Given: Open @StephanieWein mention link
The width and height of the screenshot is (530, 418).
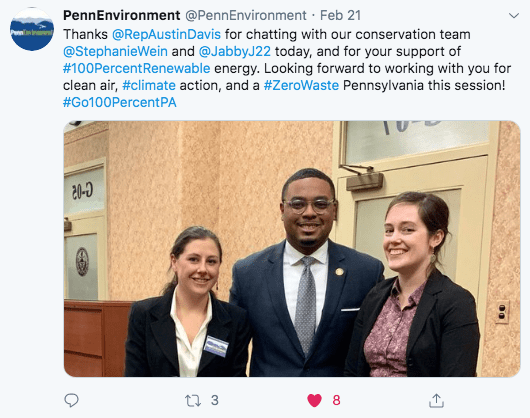Looking at the screenshot, I should 115,51.
